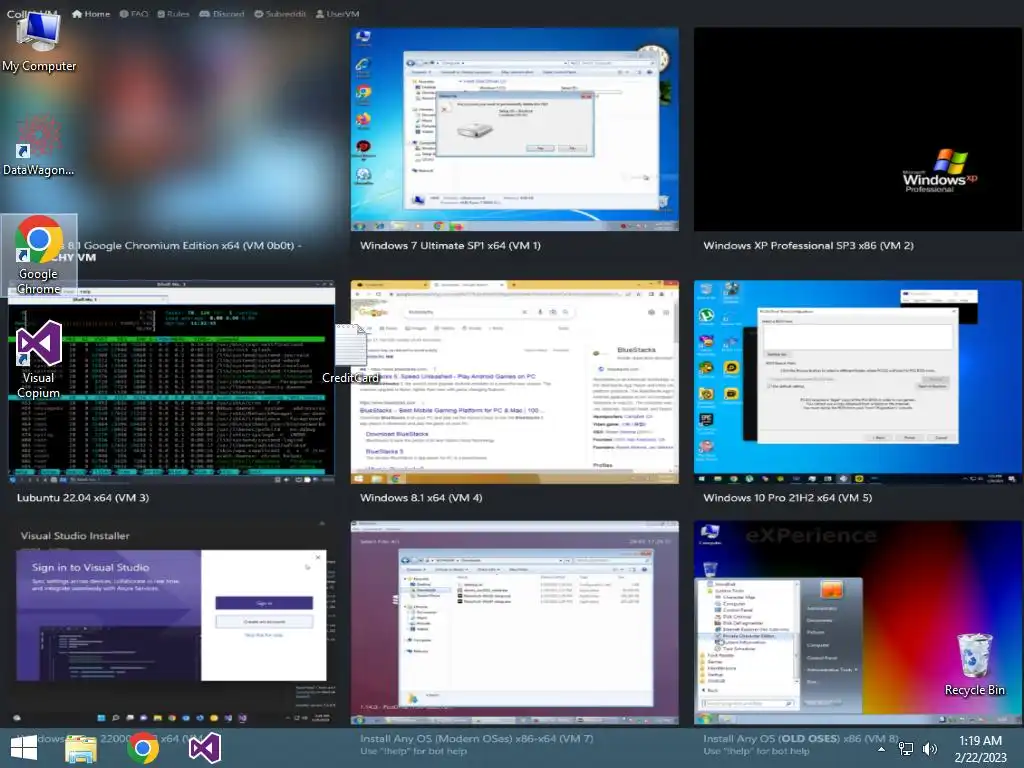The height and width of the screenshot is (768, 1024).
Task: Launch File Explorer from the taskbar
Action: (81, 748)
